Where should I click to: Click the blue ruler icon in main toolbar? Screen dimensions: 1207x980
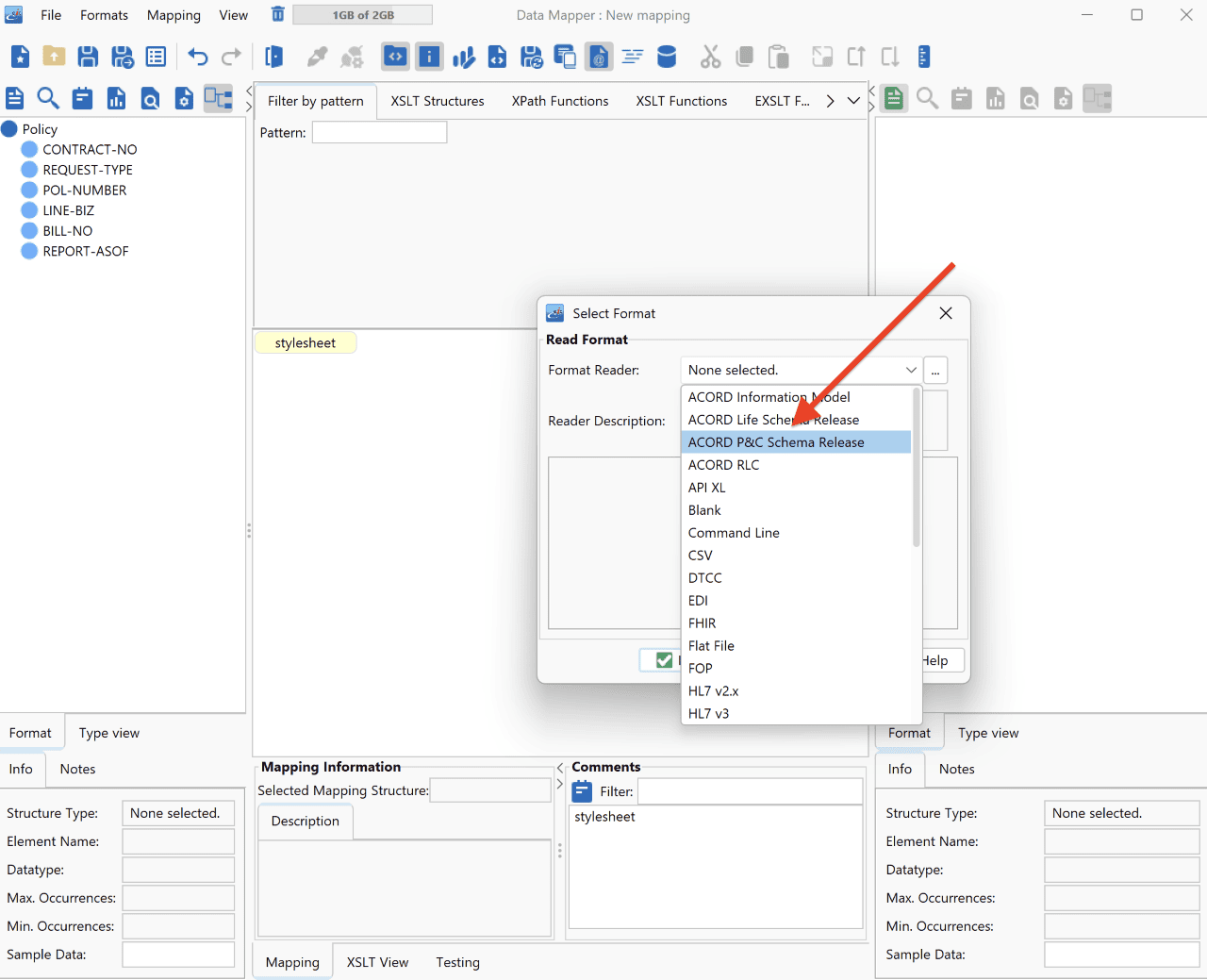[x=924, y=57]
